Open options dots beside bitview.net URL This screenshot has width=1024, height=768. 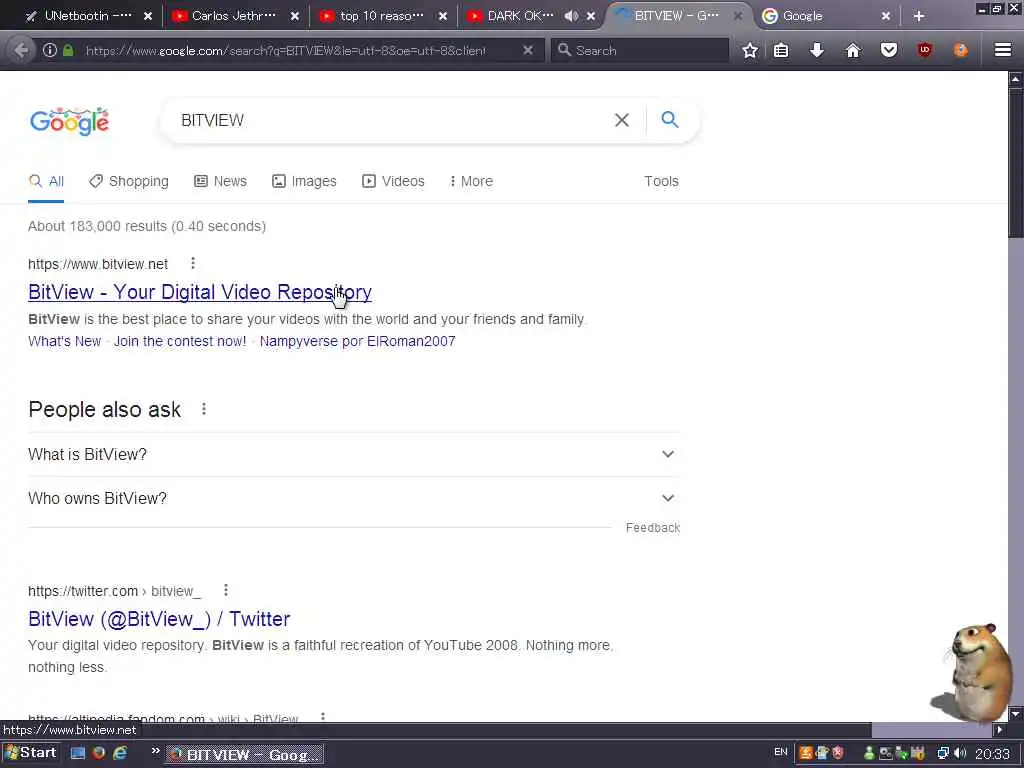coord(193,263)
